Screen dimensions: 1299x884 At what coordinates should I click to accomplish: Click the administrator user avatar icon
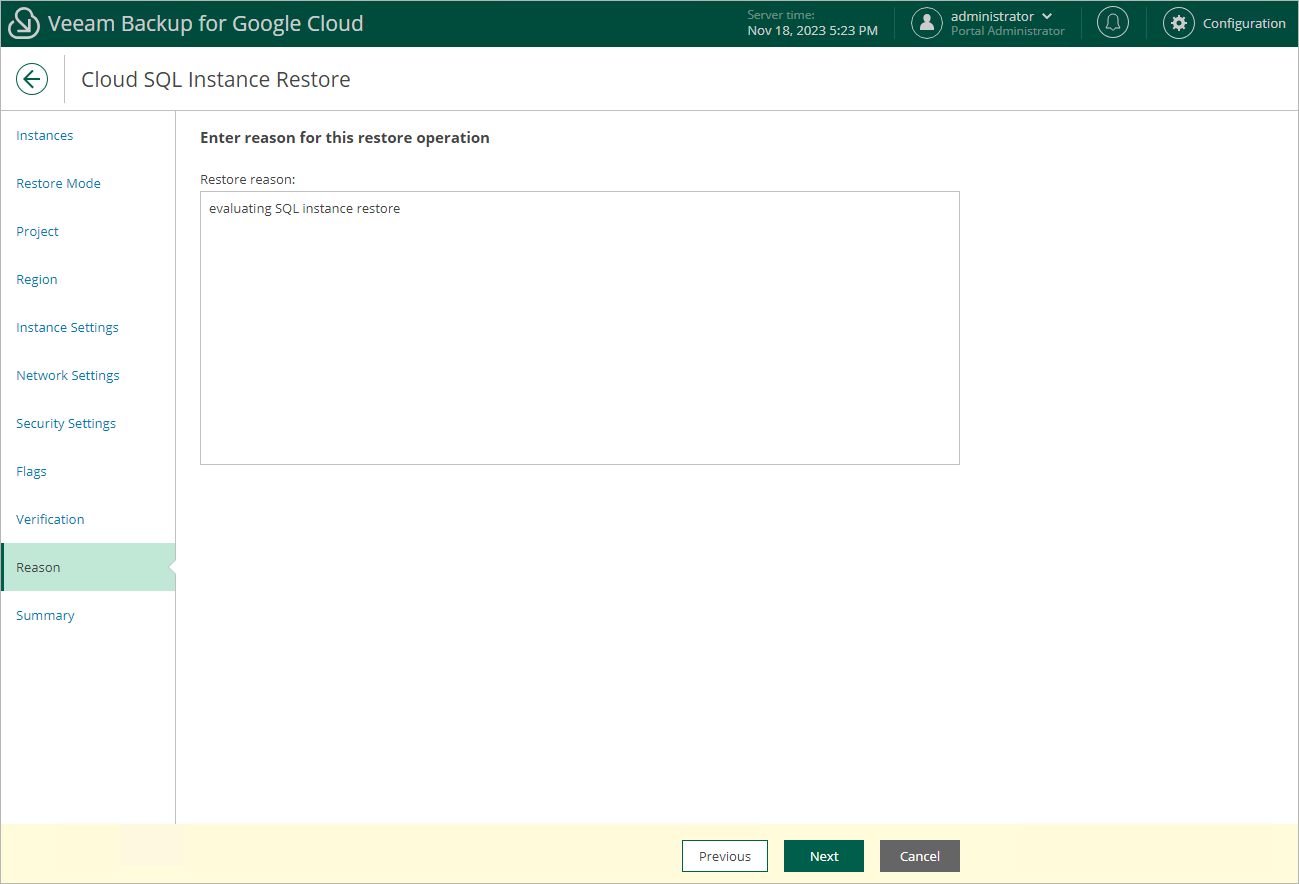(x=927, y=23)
